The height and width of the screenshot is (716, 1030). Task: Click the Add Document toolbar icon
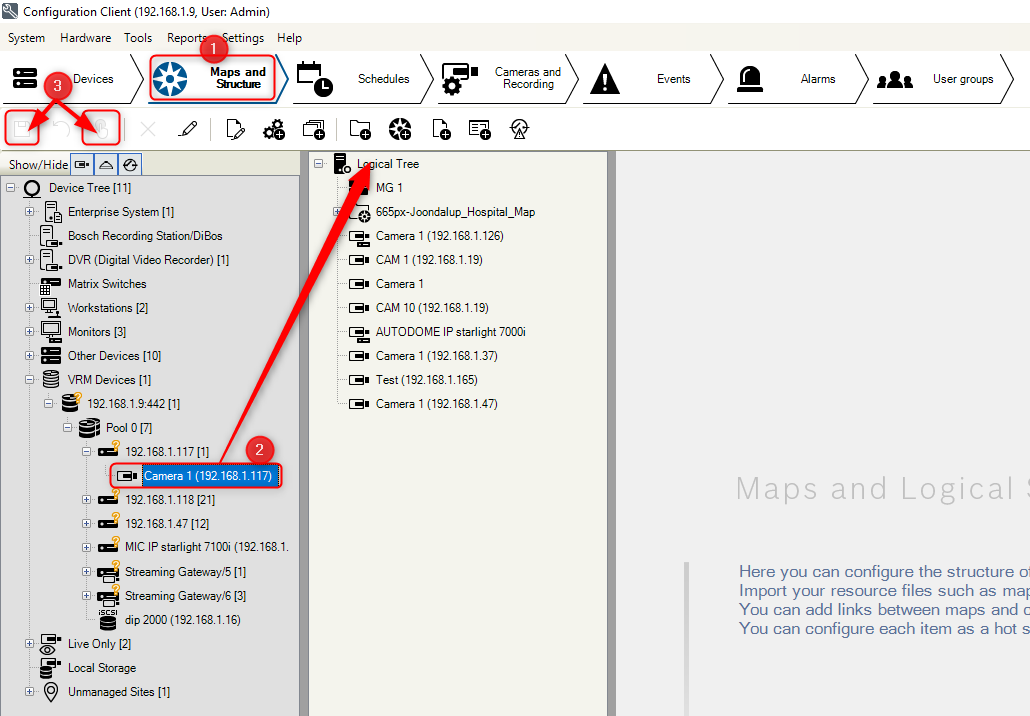tap(440, 129)
